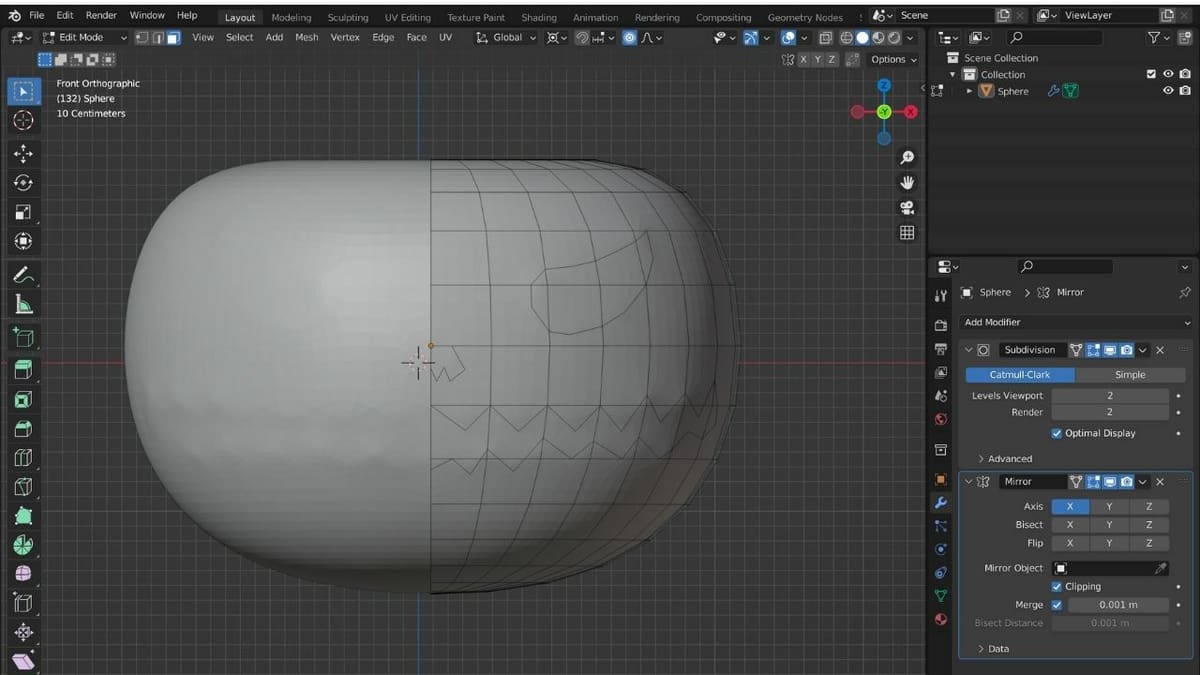Image resolution: width=1200 pixels, height=675 pixels.
Task: Select the Knife tool
Action: coord(23,486)
